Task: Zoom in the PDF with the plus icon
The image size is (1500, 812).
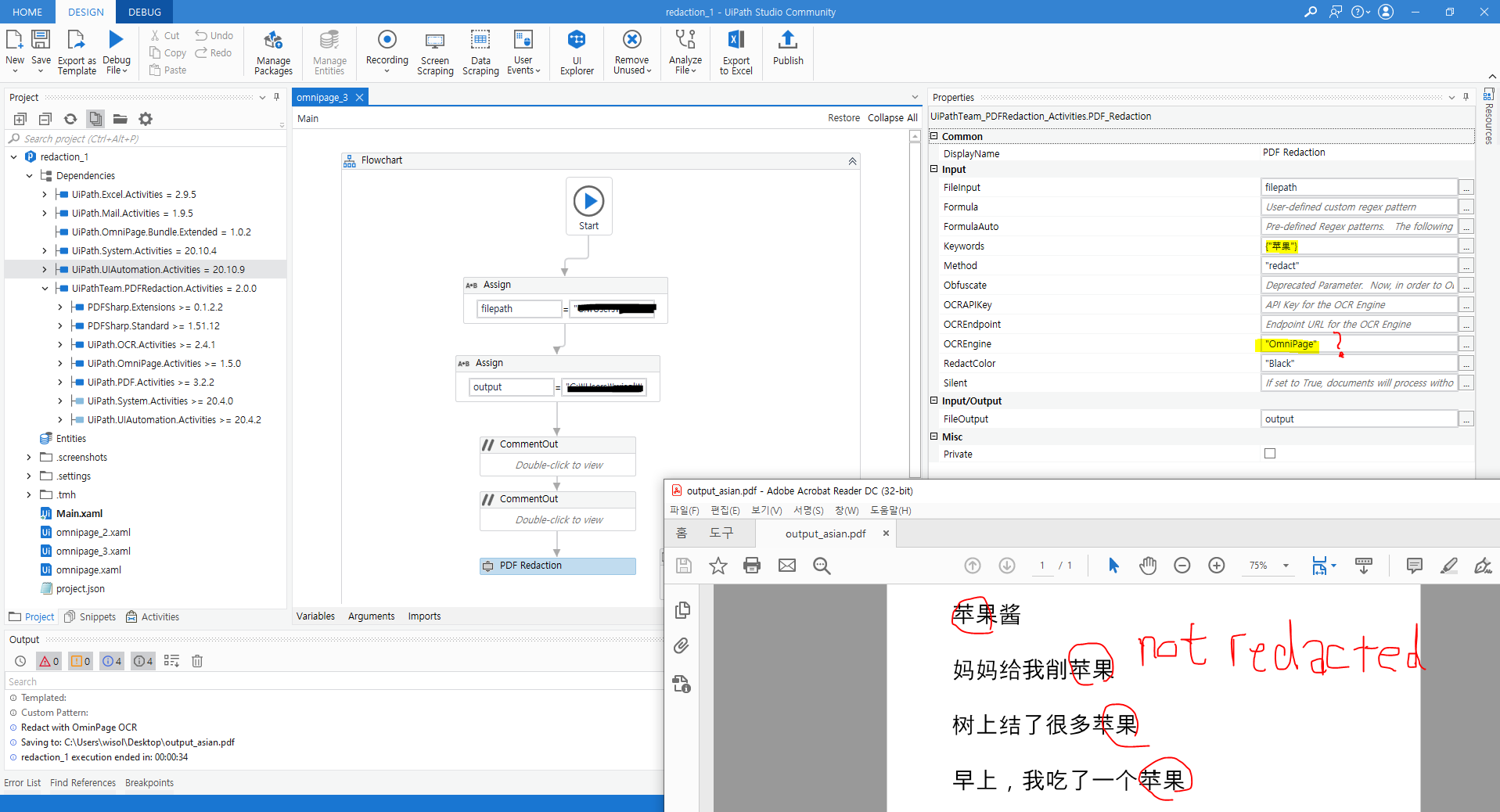Action: pyautogui.click(x=1217, y=566)
